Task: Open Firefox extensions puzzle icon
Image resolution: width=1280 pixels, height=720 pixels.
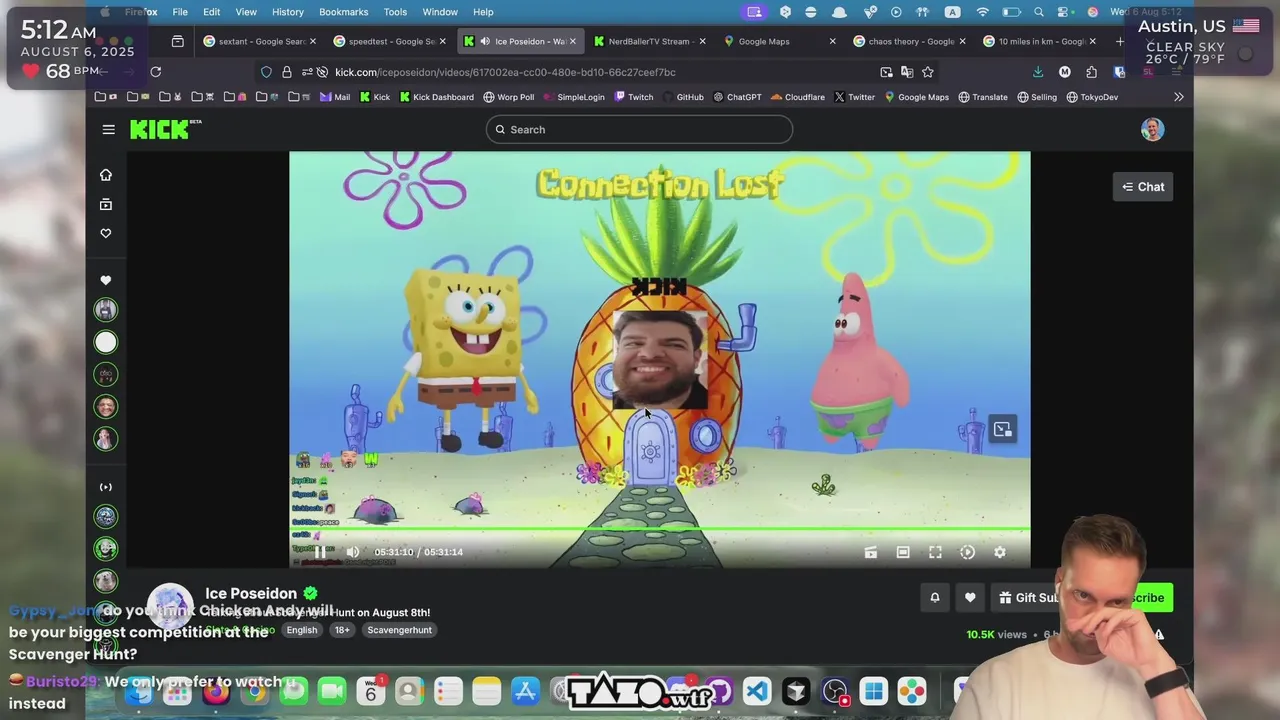Action: (x=1091, y=72)
